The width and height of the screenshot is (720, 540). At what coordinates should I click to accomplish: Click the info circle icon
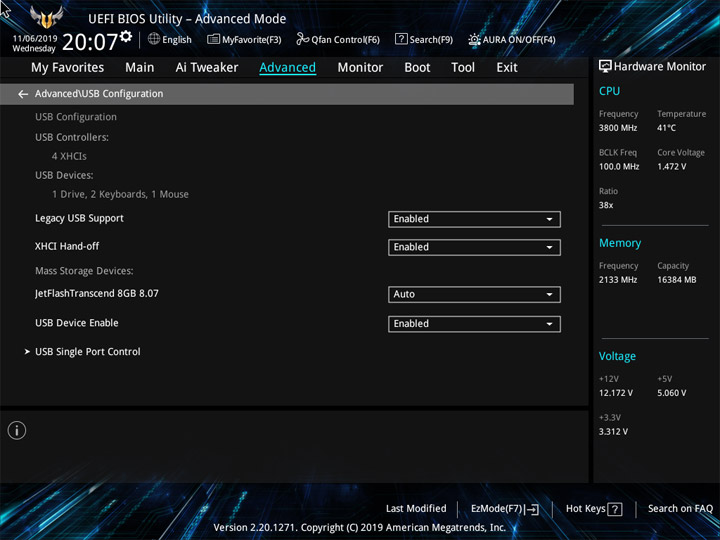coord(17,431)
